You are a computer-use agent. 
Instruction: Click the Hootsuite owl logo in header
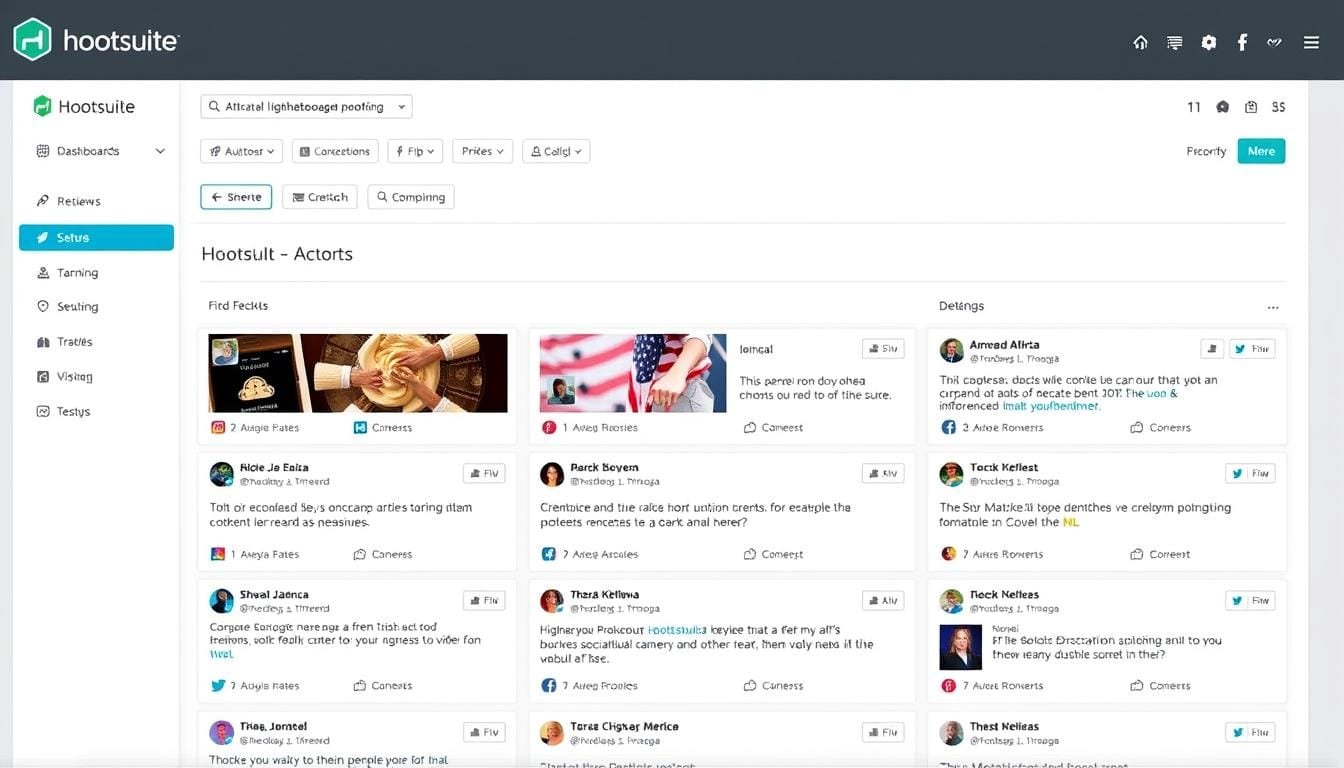click(x=32, y=40)
